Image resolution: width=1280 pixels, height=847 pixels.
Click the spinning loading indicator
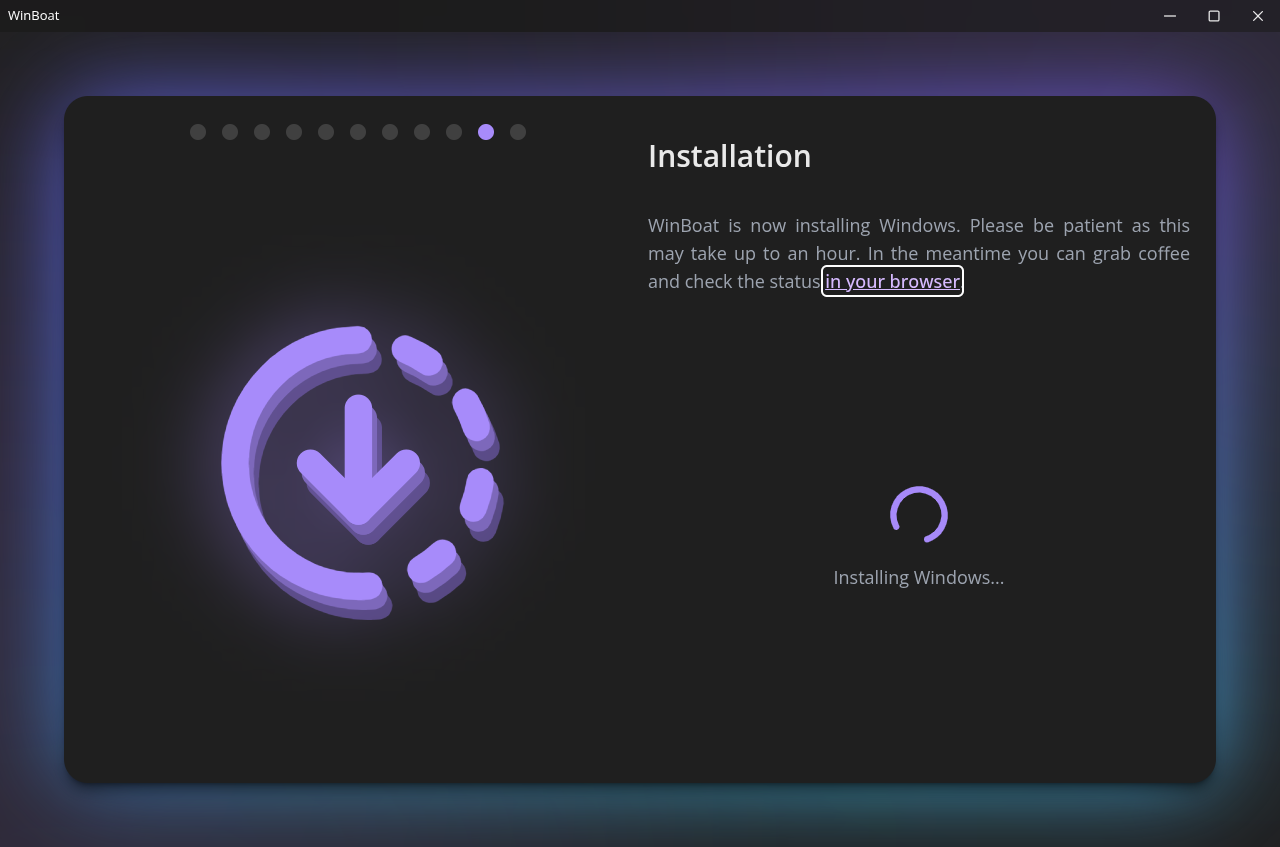point(918,515)
